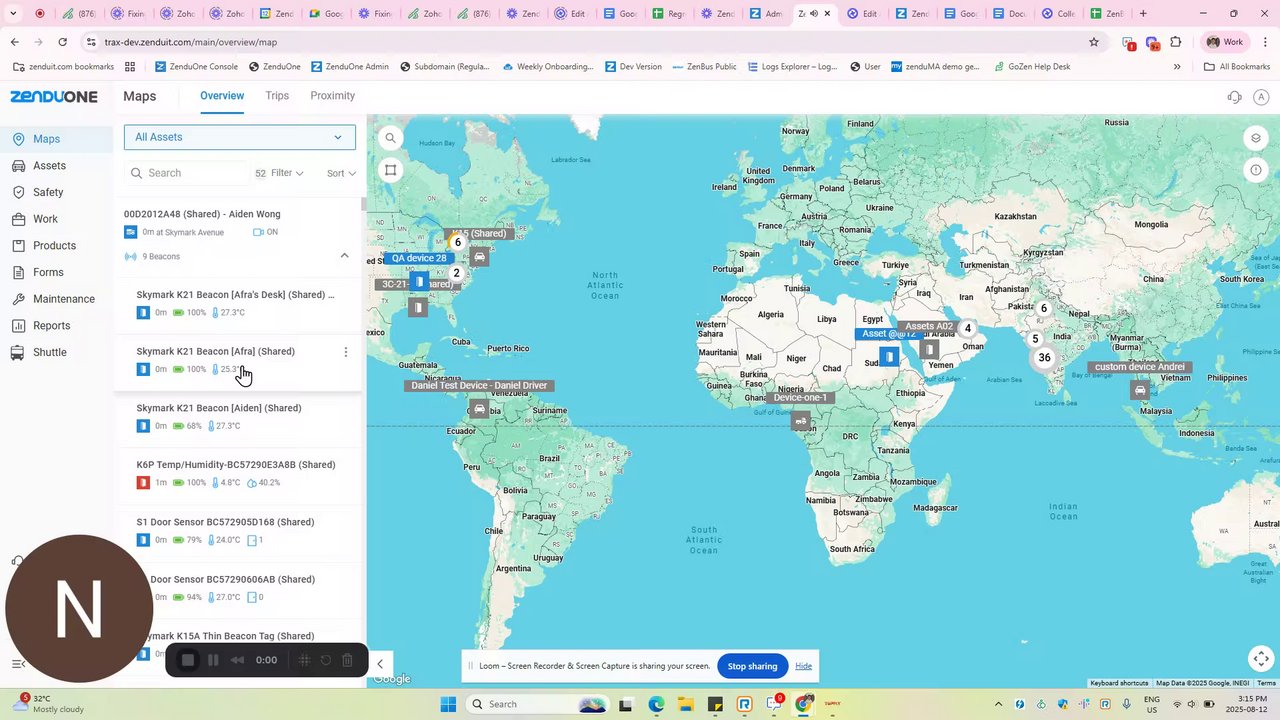The image size is (1280, 720).
Task: Collapse the 9 Beacons section chevron
Action: coord(345,256)
